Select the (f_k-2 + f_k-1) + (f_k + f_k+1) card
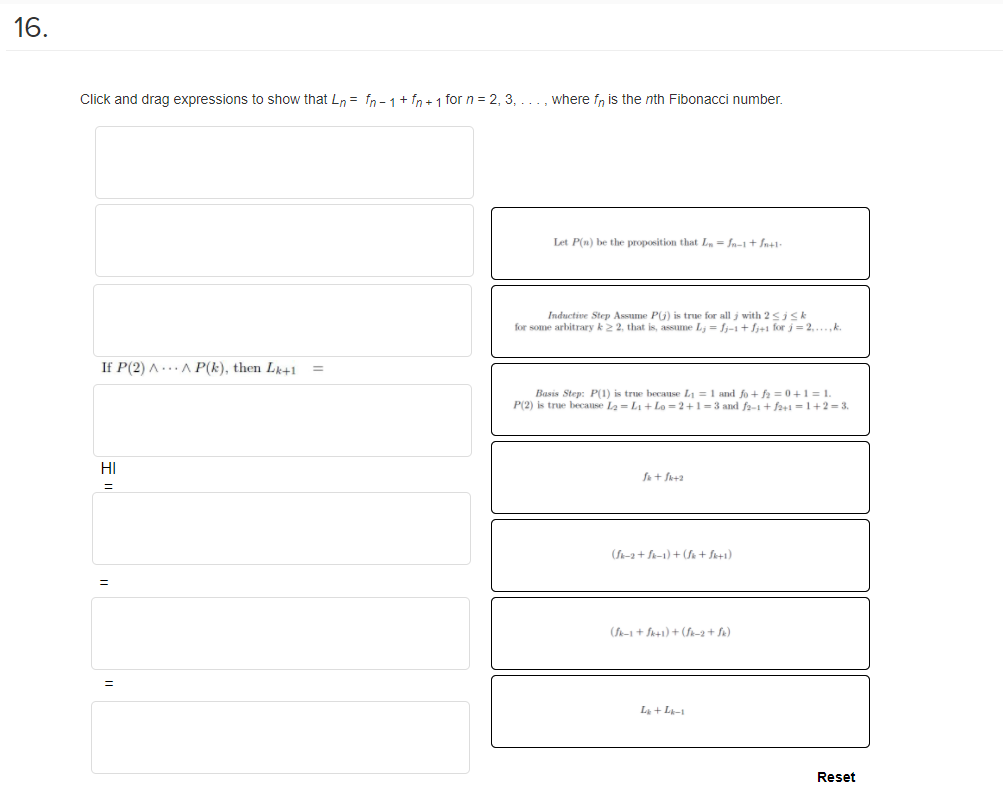Image resolution: width=1003 pixels, height=790 pixels. pyautogui.click(x=680, y=555)
